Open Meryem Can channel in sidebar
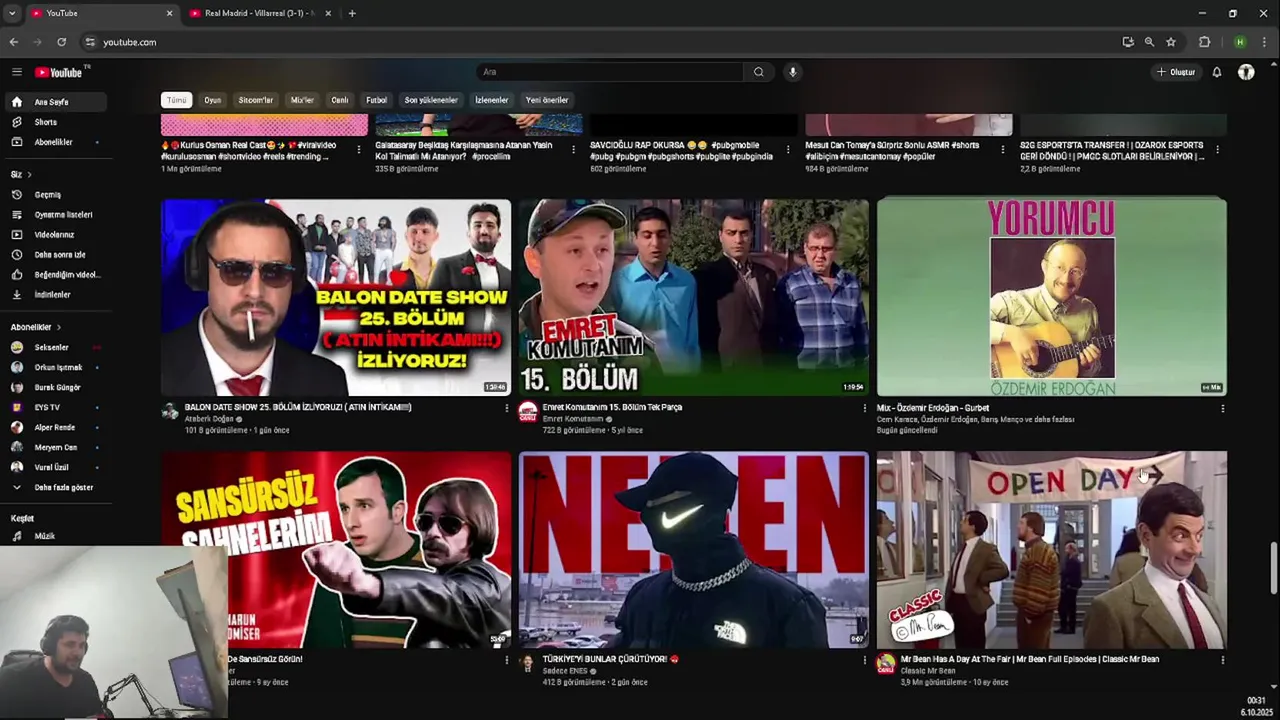 54,447
